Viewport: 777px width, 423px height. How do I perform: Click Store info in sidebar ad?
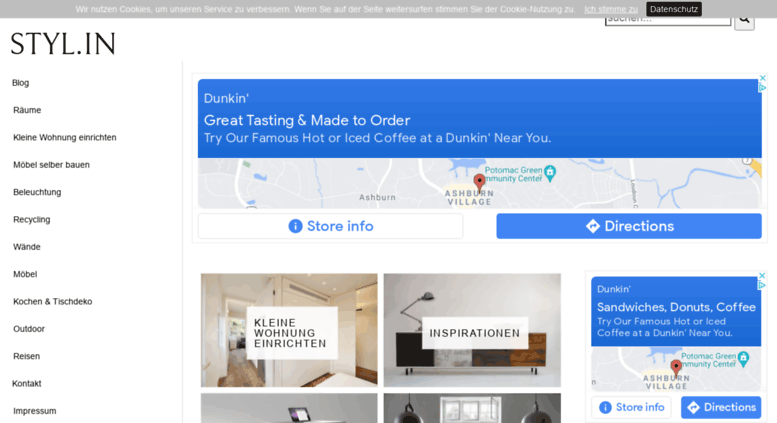(631, 407)
